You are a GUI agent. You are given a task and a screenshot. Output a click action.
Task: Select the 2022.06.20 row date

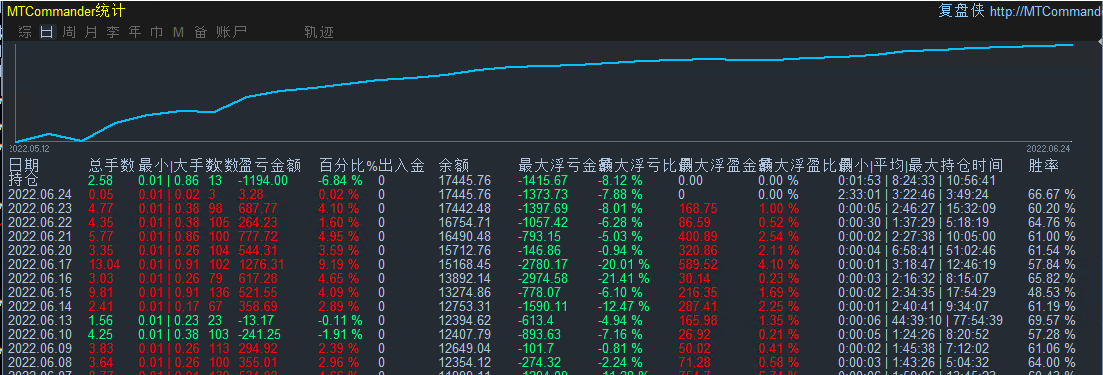coord(40,250)
